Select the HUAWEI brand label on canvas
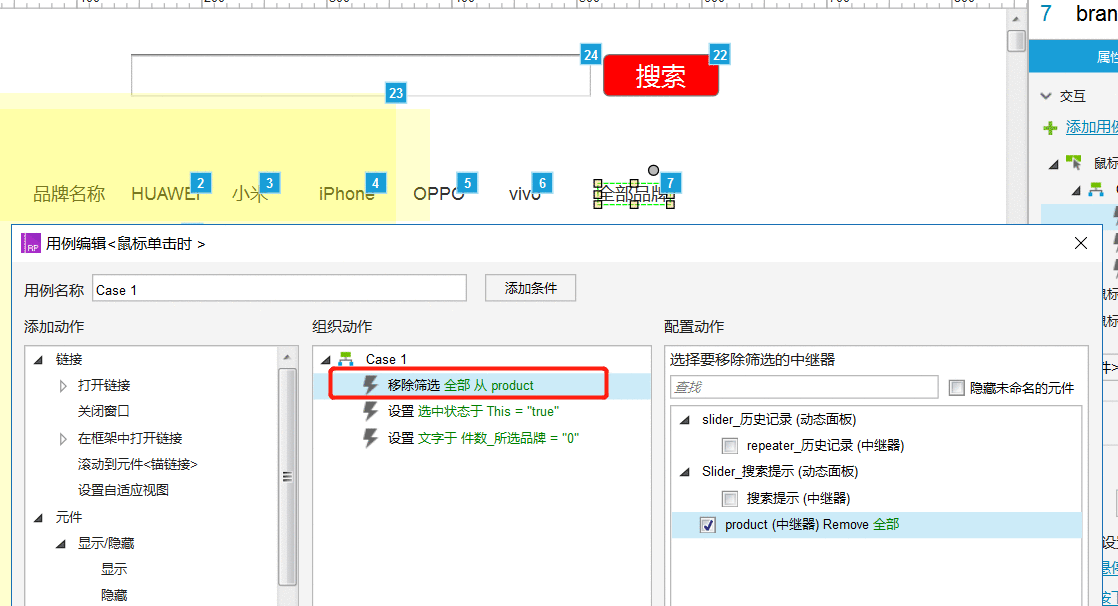Image resolution: width=1118 pixels, height=606 pixels. (x=165, y=193)
